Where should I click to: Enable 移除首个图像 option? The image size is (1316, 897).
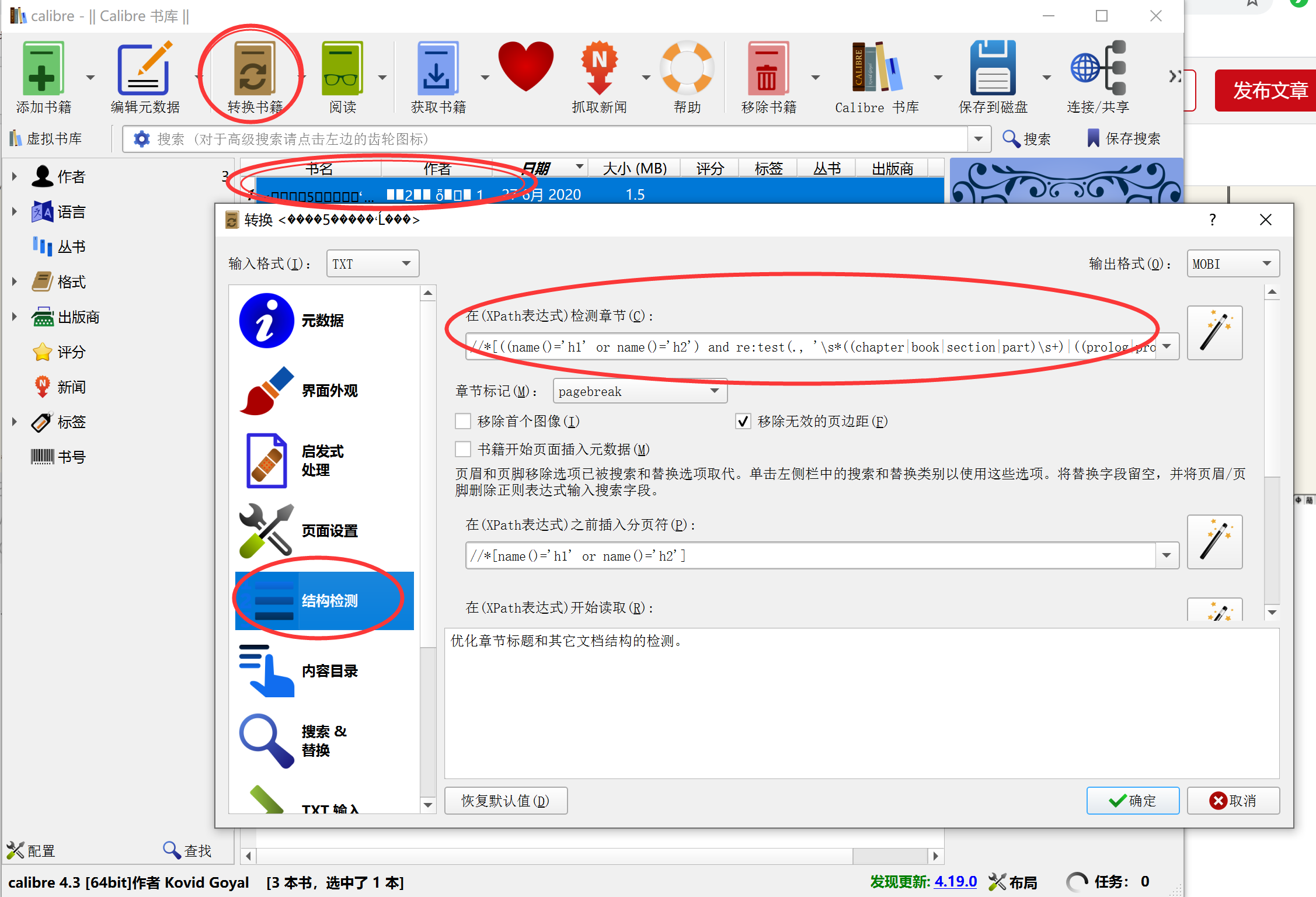pyautogui.click(x=463, y=420)
